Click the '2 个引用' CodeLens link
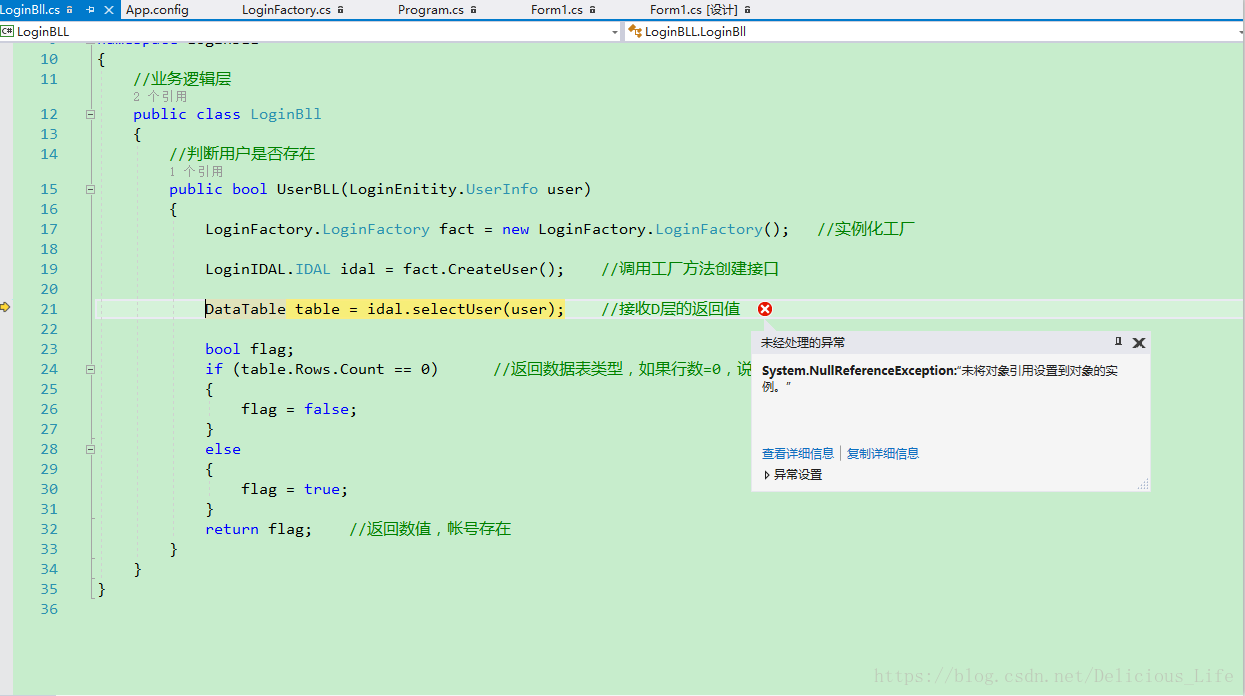Screen dimensions: 1245x696 160,97
